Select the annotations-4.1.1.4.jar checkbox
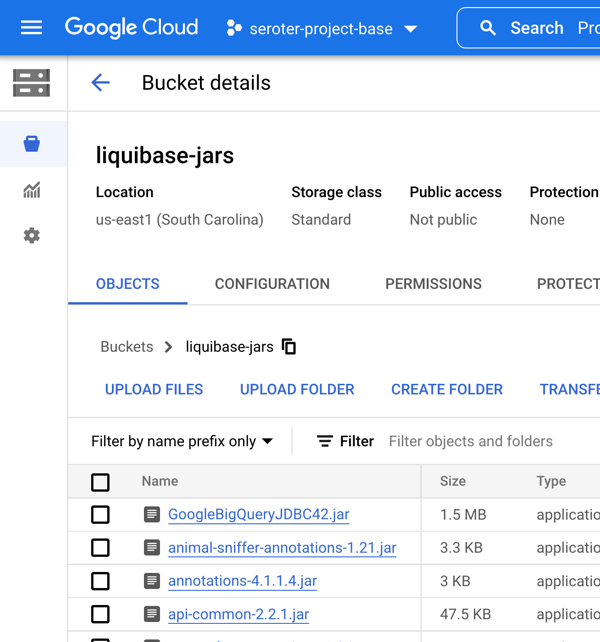Screen dimensions: 600x642 pos(100,581)
